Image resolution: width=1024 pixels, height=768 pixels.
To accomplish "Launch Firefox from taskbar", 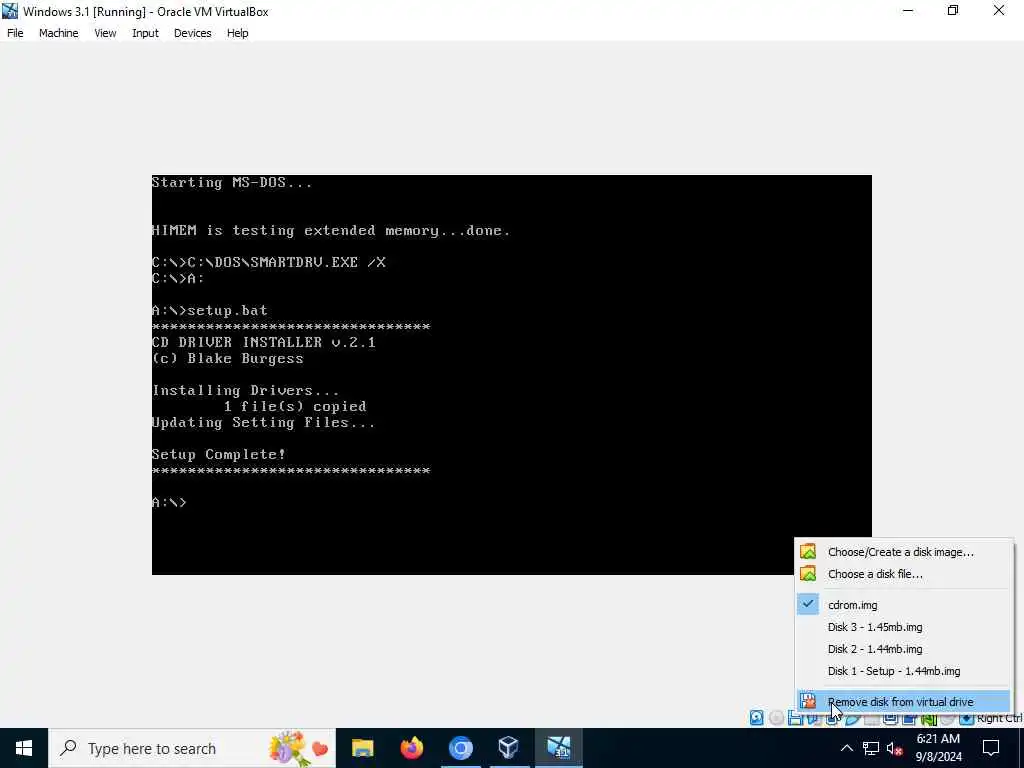I will tap(411, 748).
